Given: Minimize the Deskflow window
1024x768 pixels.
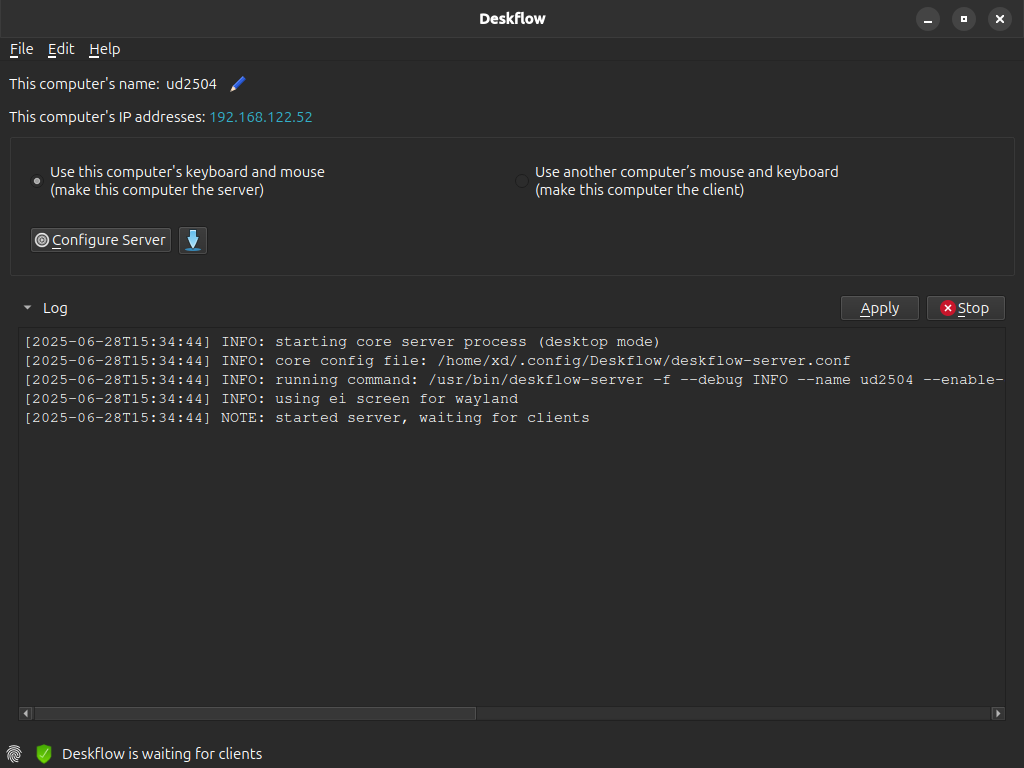Looking at the screenshot, I should pyautogui.click(x=927, y=19).
